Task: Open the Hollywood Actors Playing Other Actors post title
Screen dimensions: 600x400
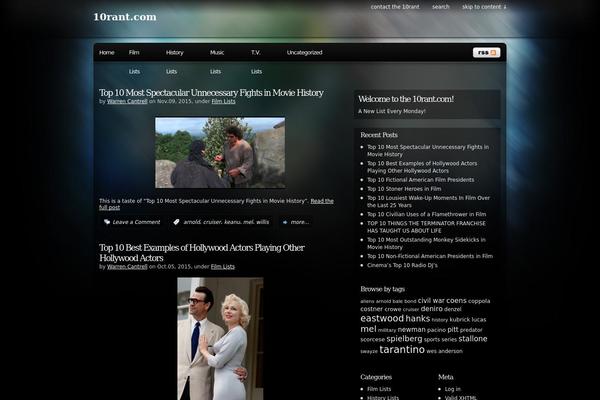Action: click(202, 253)
